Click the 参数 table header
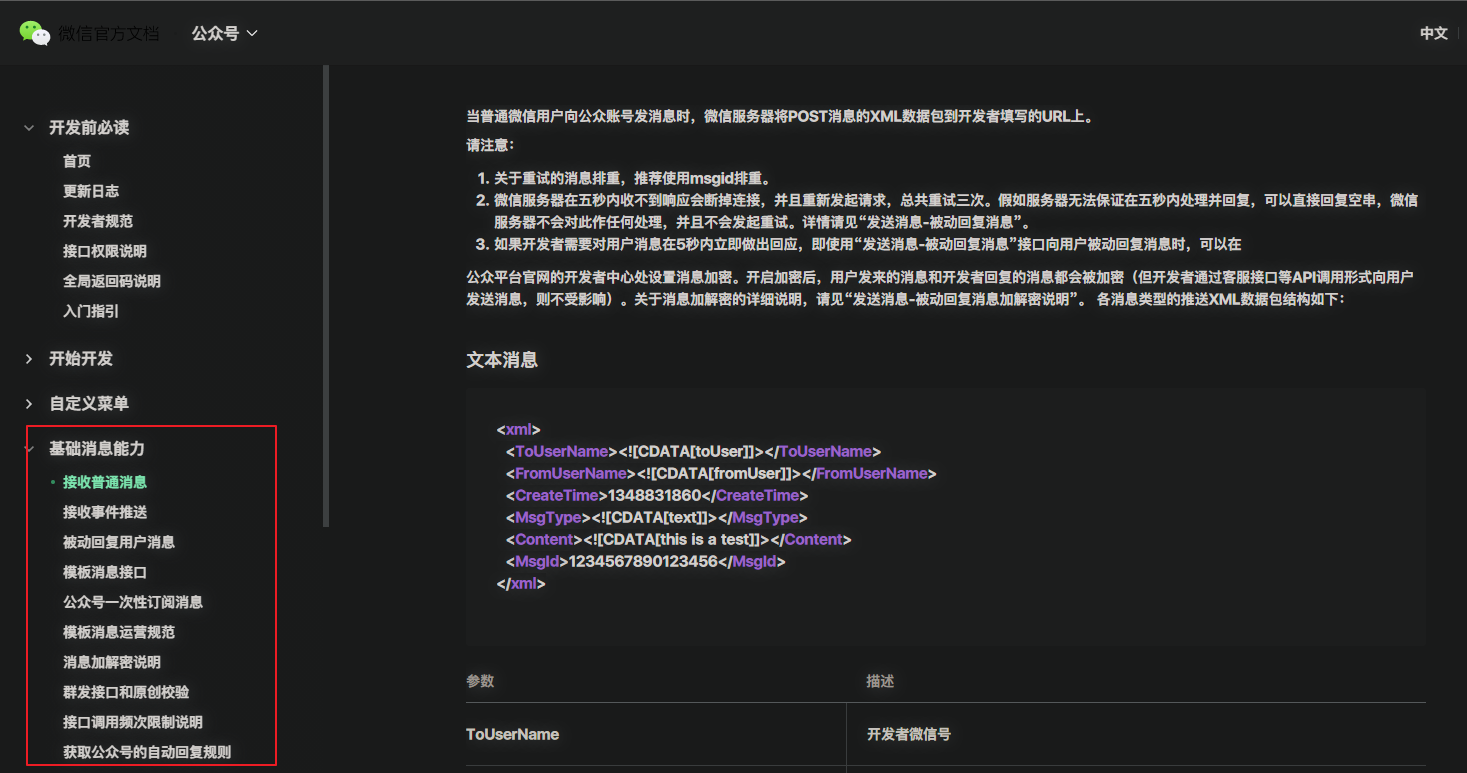 pyautogui.click(x=480, y=681)
